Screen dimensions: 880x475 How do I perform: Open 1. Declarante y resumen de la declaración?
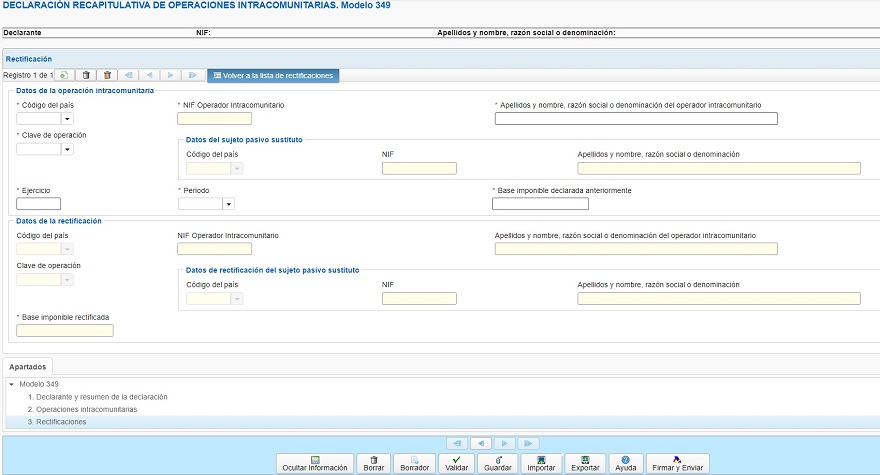tap(98, 397)
